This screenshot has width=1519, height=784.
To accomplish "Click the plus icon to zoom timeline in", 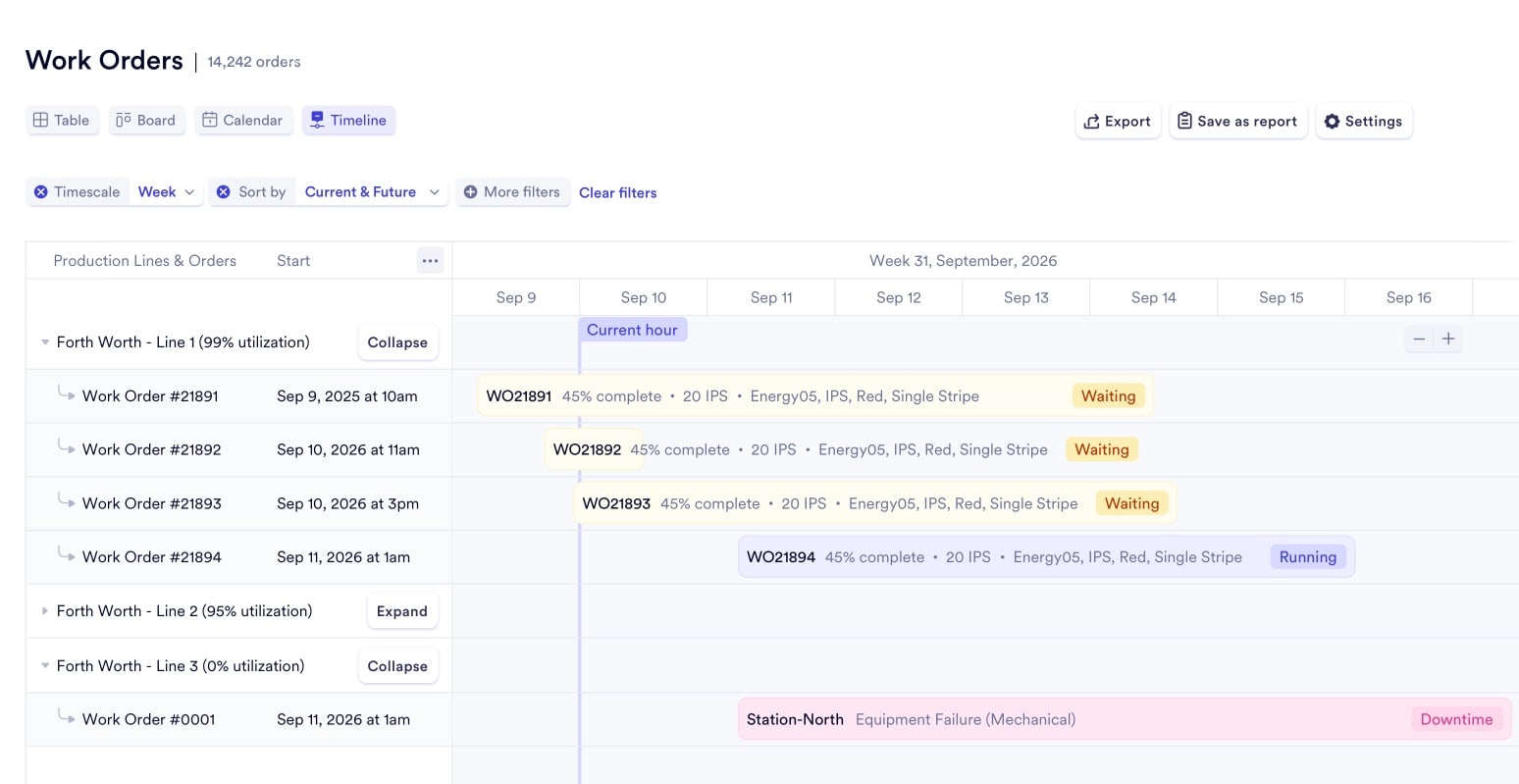I will pos(1448,339).
